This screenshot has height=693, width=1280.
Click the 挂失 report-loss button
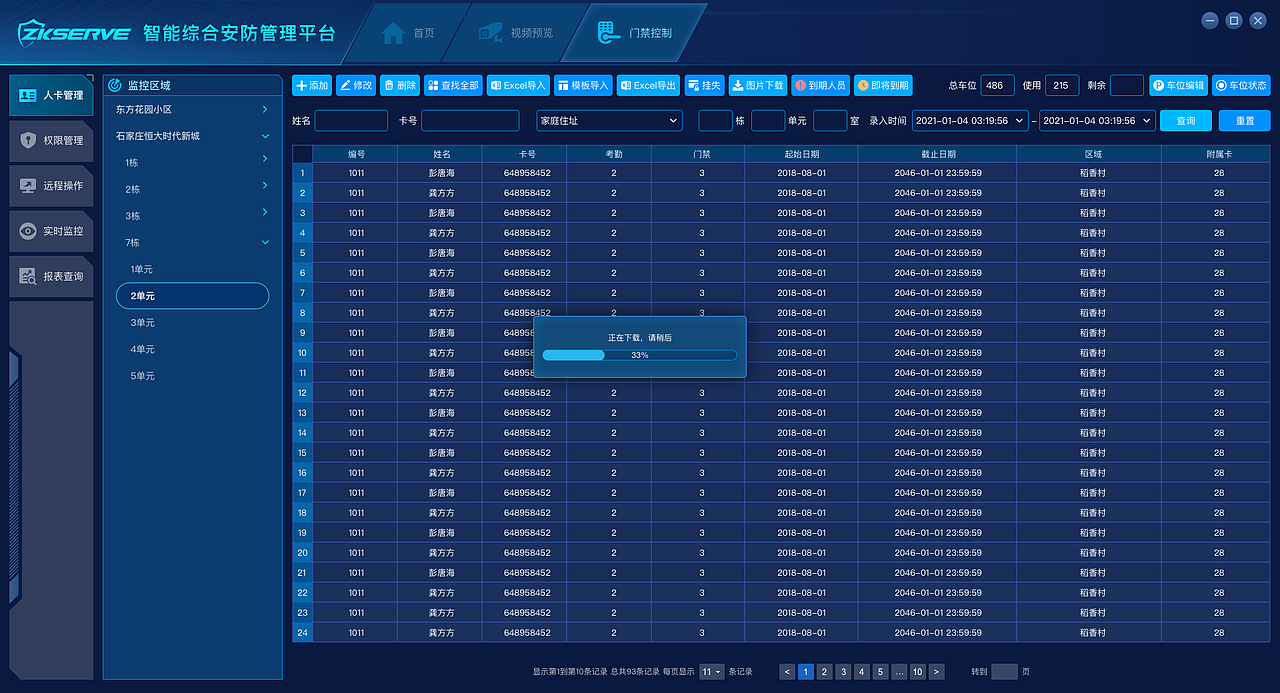click(x=704, y=86)
